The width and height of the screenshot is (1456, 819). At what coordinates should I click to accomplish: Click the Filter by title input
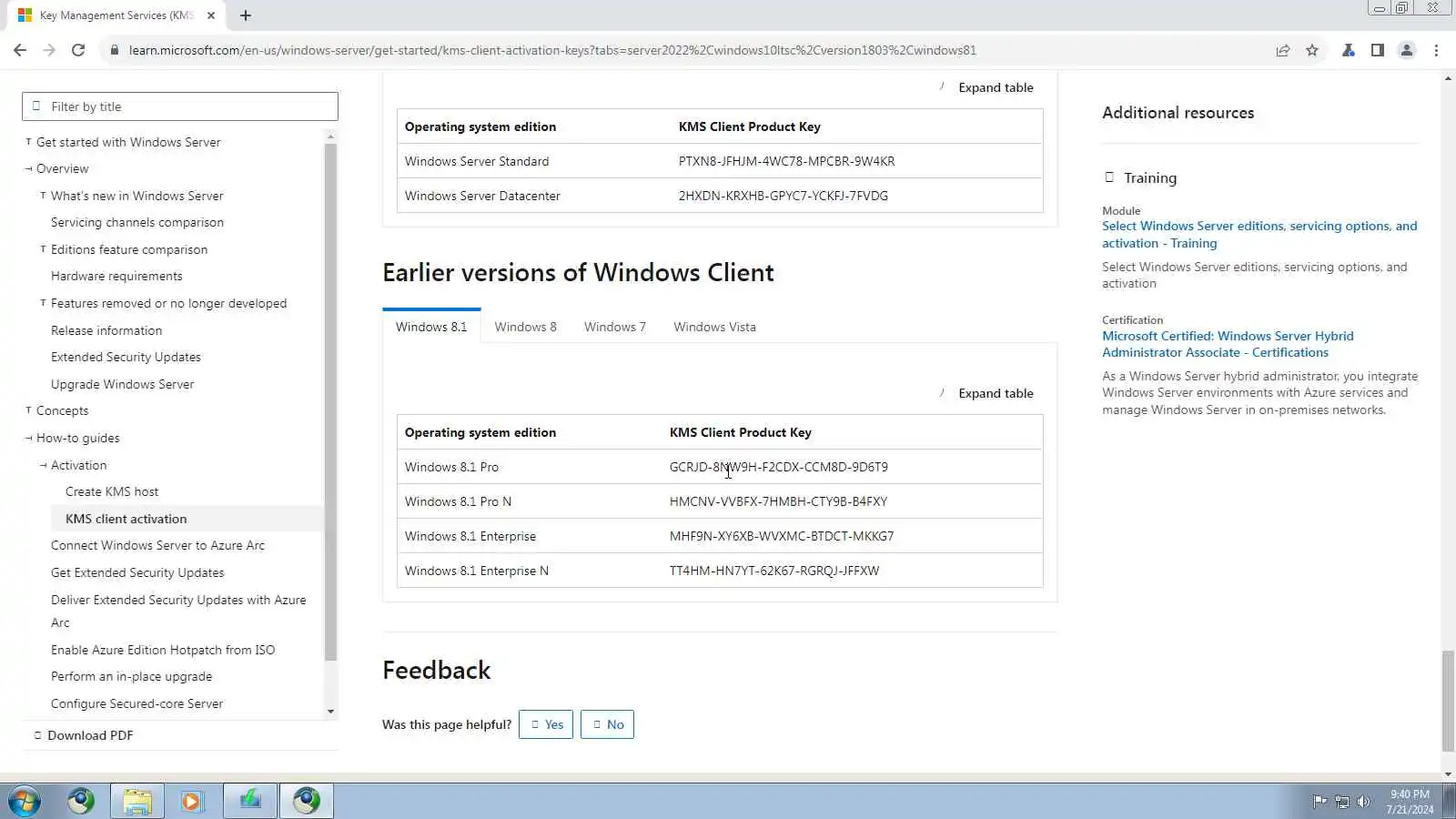click(180, 106)
